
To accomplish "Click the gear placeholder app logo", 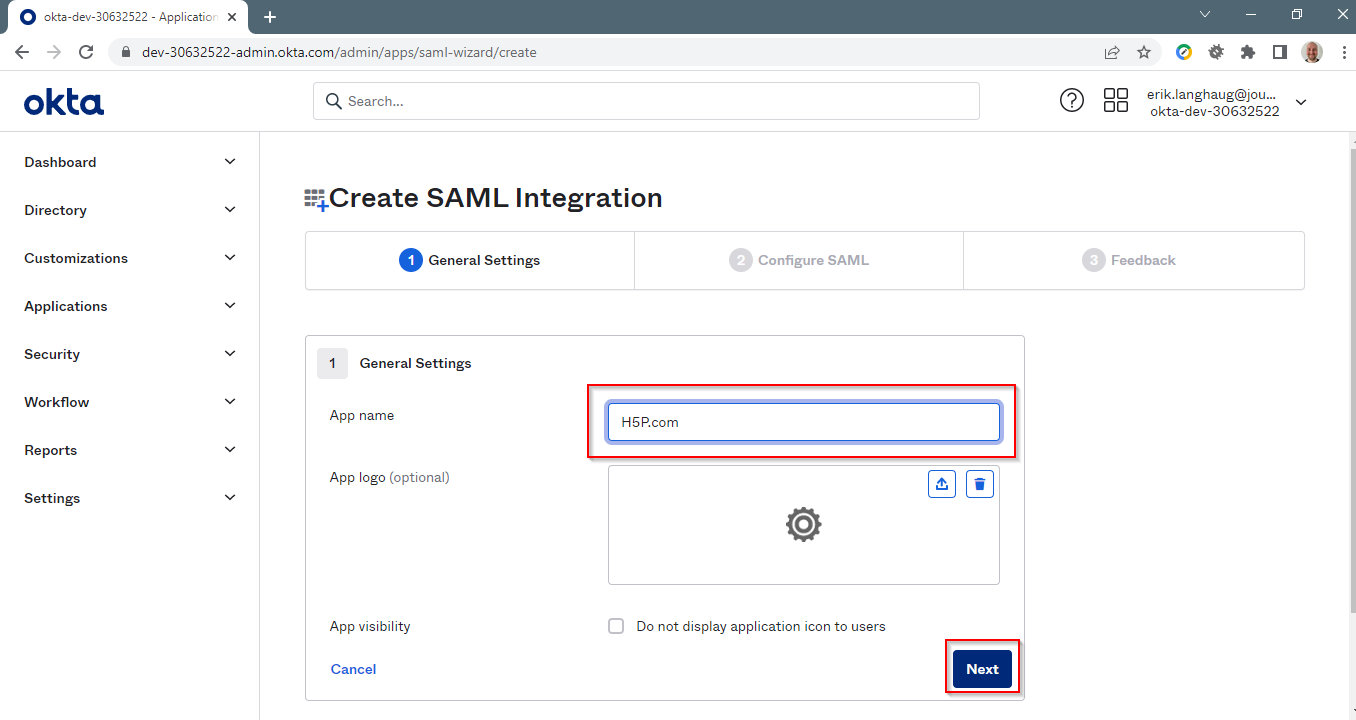I will tap(803, 524).
